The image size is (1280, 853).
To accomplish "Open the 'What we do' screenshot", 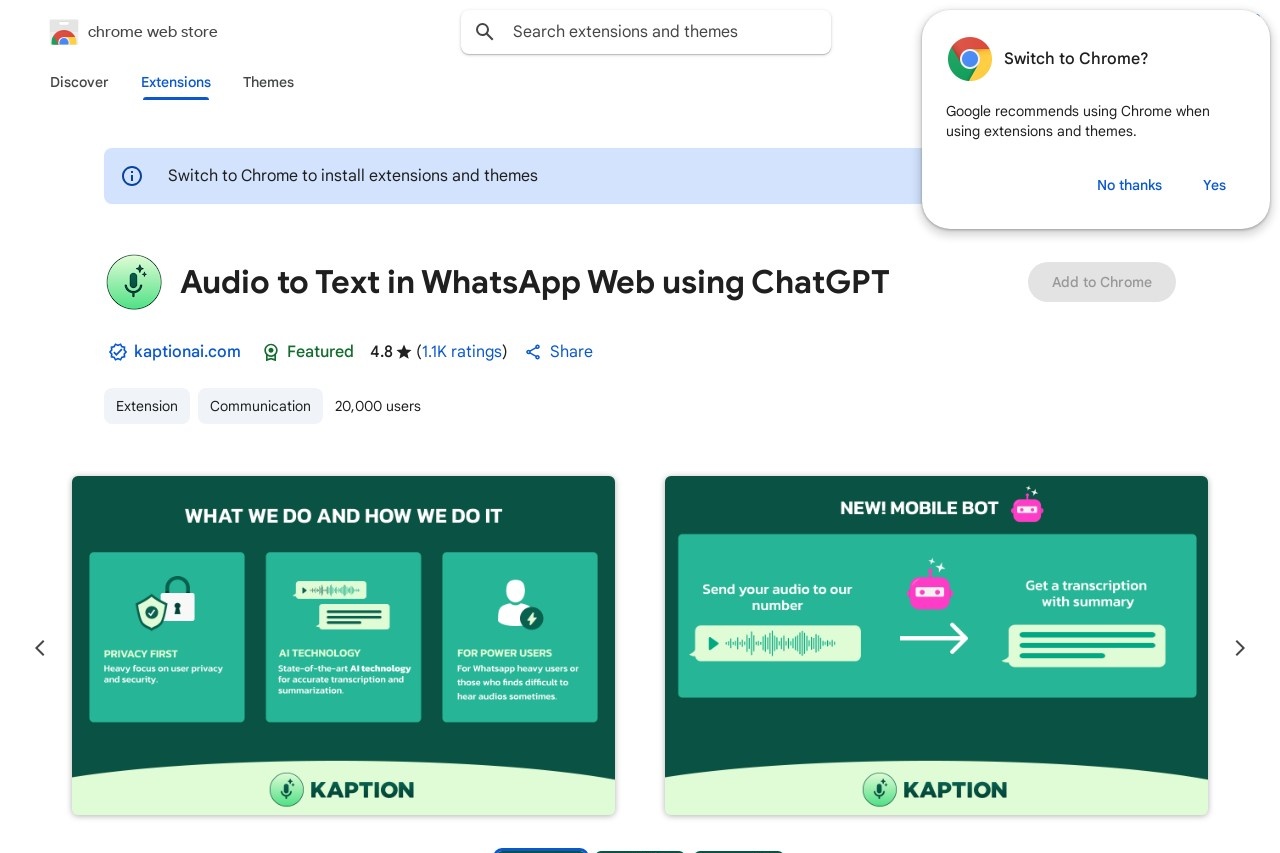I will pyautogui.click(x=343, y=645).
